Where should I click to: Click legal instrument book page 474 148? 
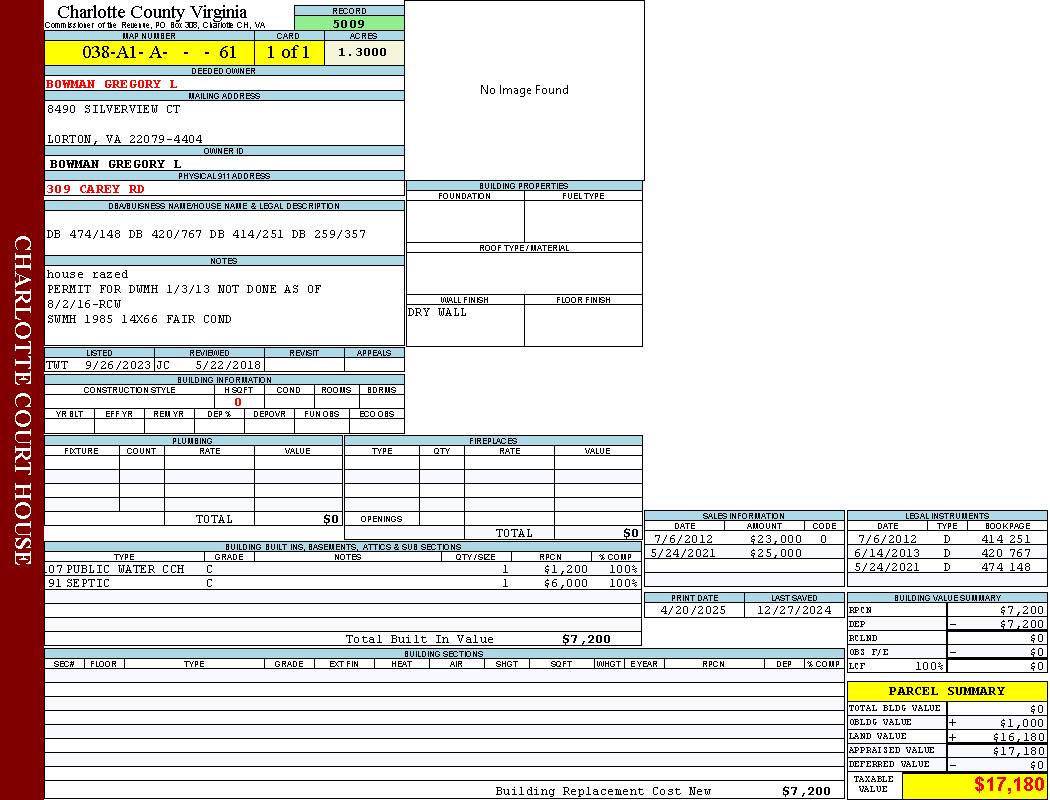[x=1005, y=567]
